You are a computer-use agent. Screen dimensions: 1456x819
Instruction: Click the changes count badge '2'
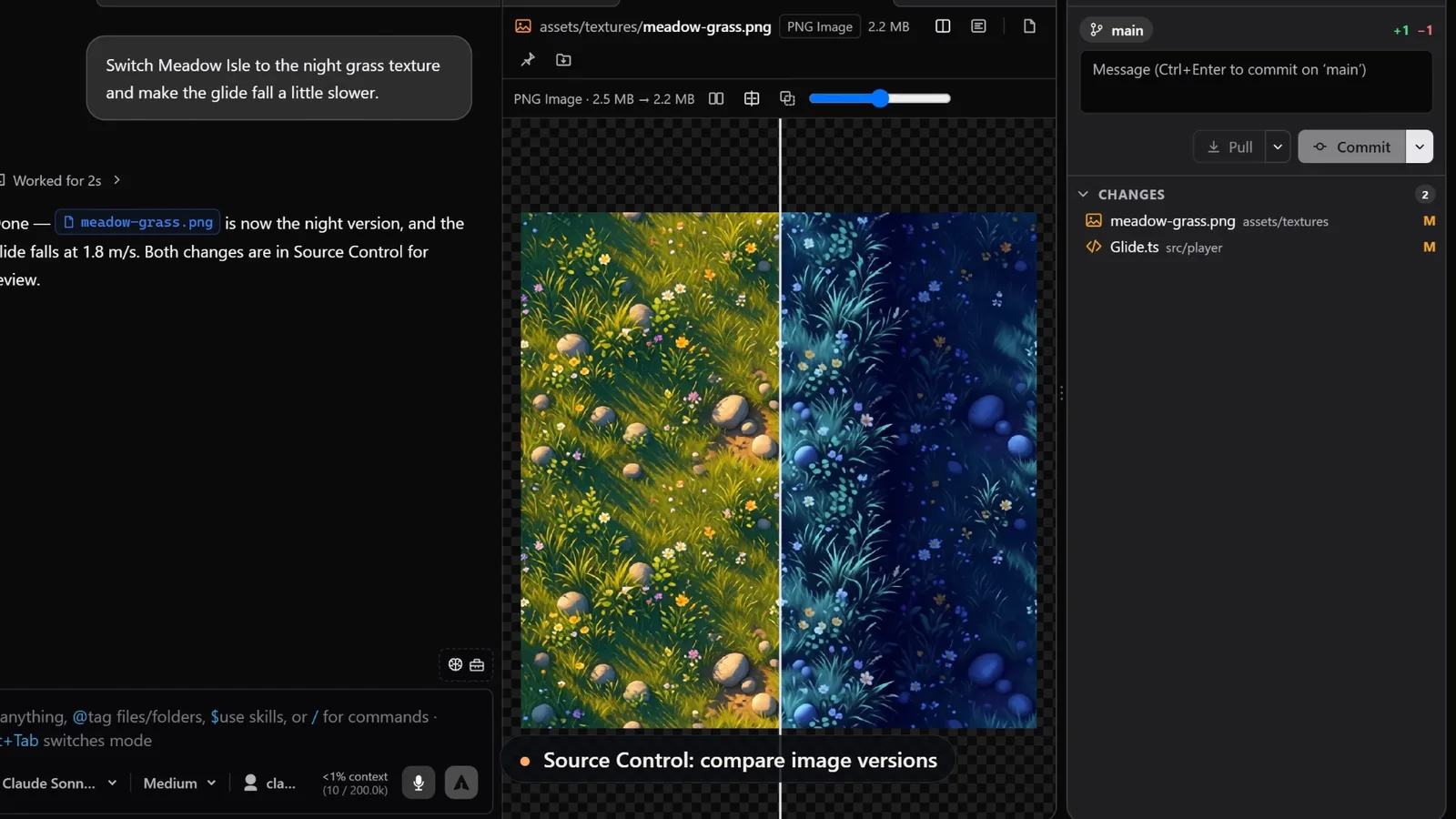pos(1425,195)
